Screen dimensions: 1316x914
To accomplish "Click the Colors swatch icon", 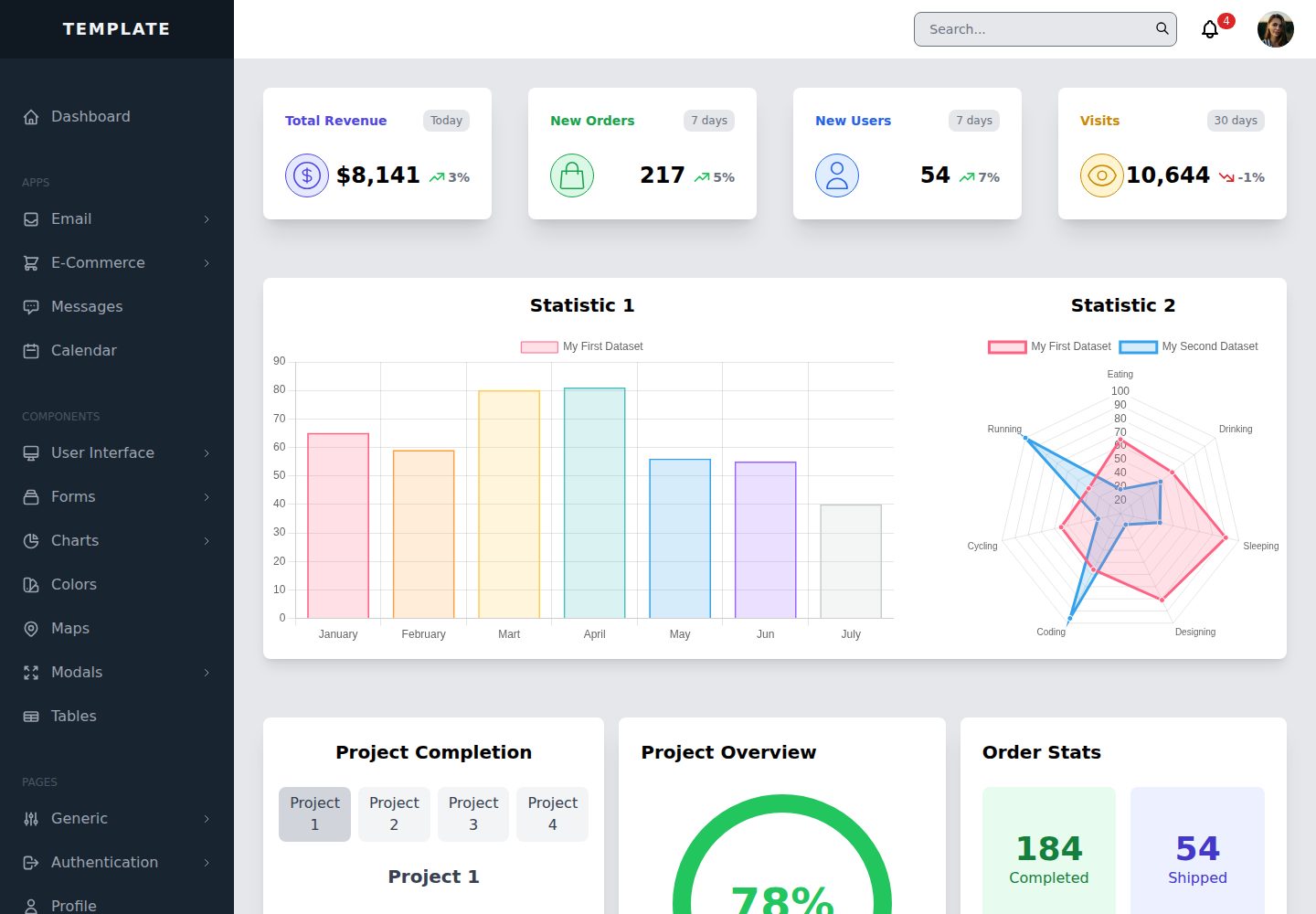I will [31, 585].
